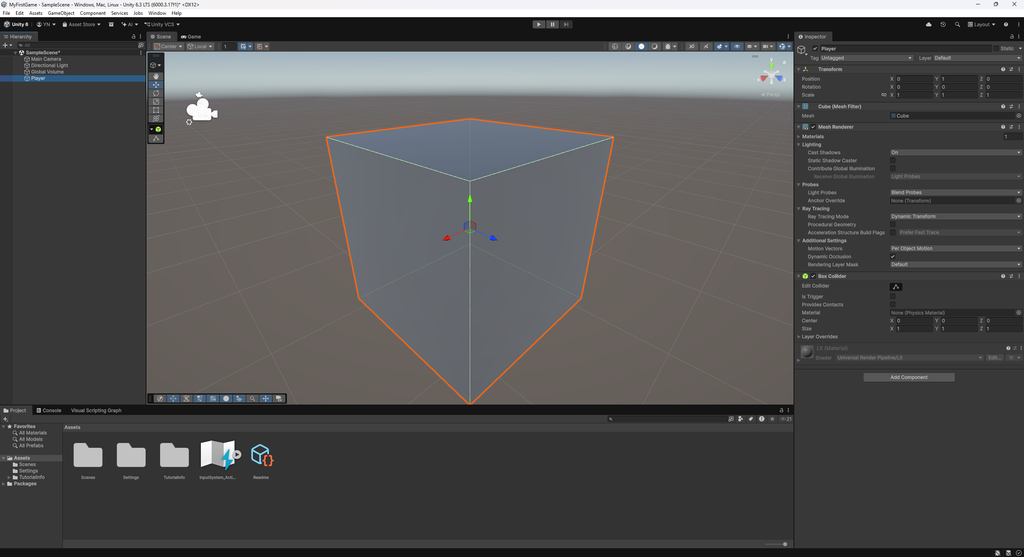This screenshot has width=1024, height=557.
Task: Click the scale constrain proportions link icon
Action: coord(884,95)
